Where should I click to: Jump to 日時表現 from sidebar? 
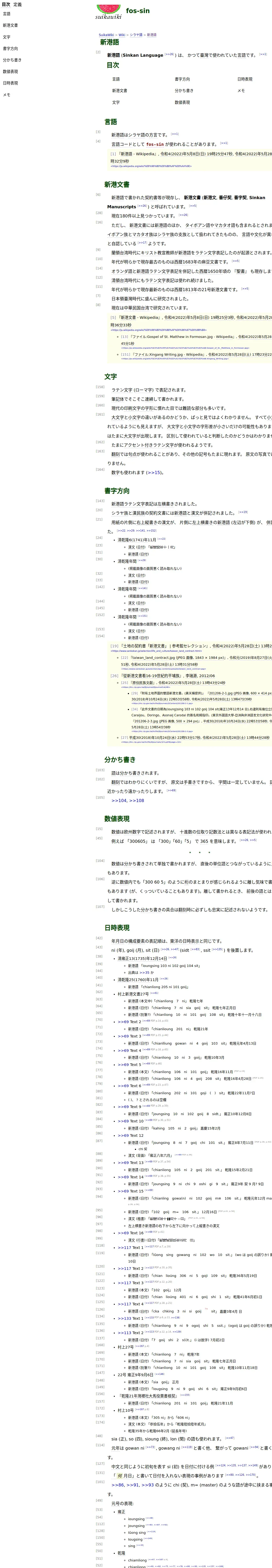click(x=10, y=83)
